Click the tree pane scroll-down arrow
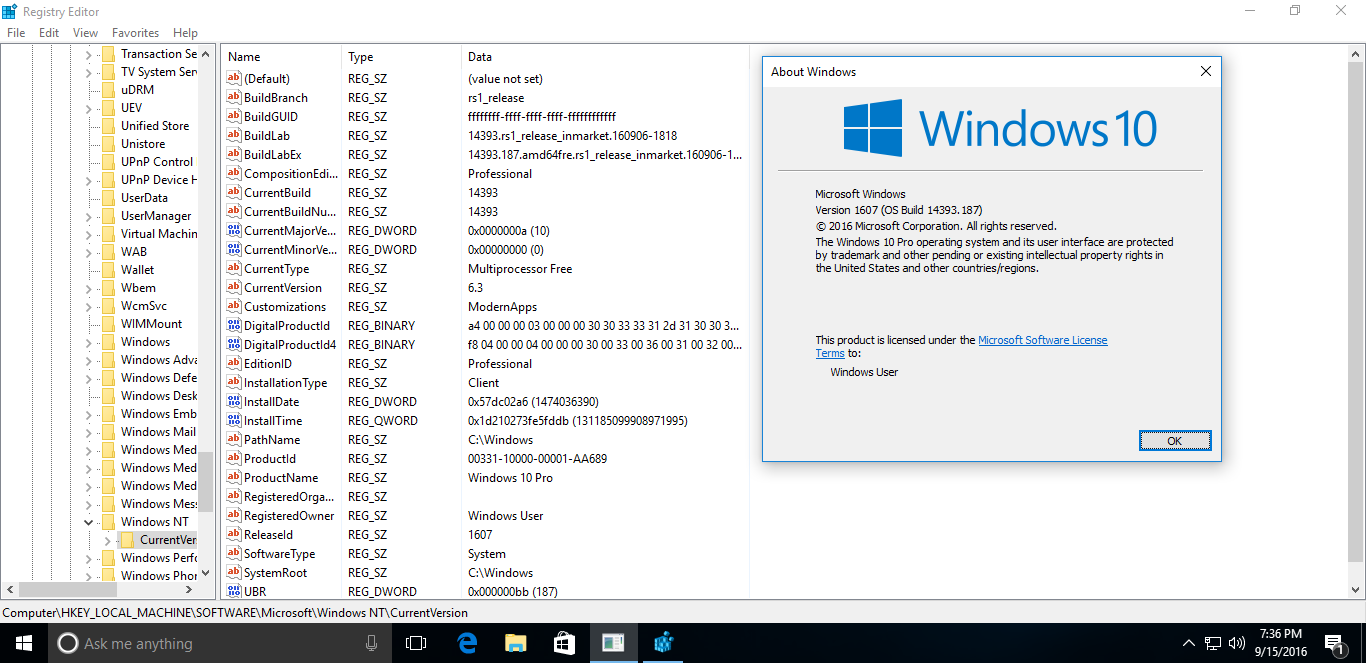This screenshot has width=1366, height=663. click(206, 574)
